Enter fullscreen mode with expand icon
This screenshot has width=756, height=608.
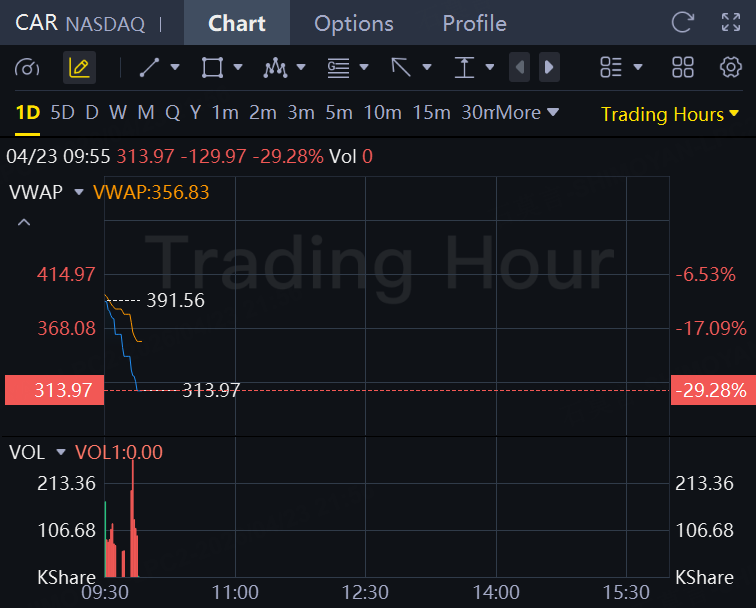click(731, 22)
